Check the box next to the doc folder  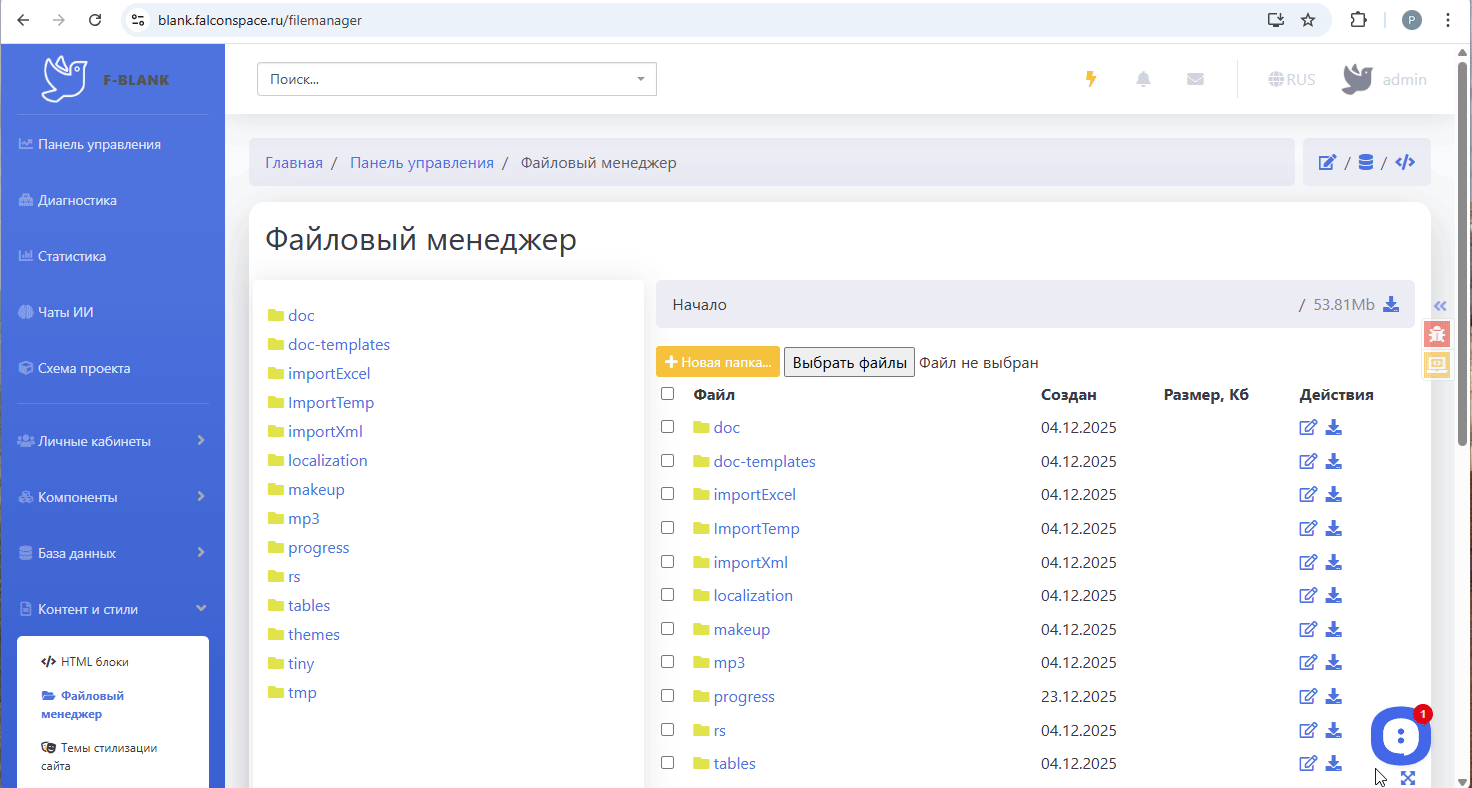click(667, 427)
